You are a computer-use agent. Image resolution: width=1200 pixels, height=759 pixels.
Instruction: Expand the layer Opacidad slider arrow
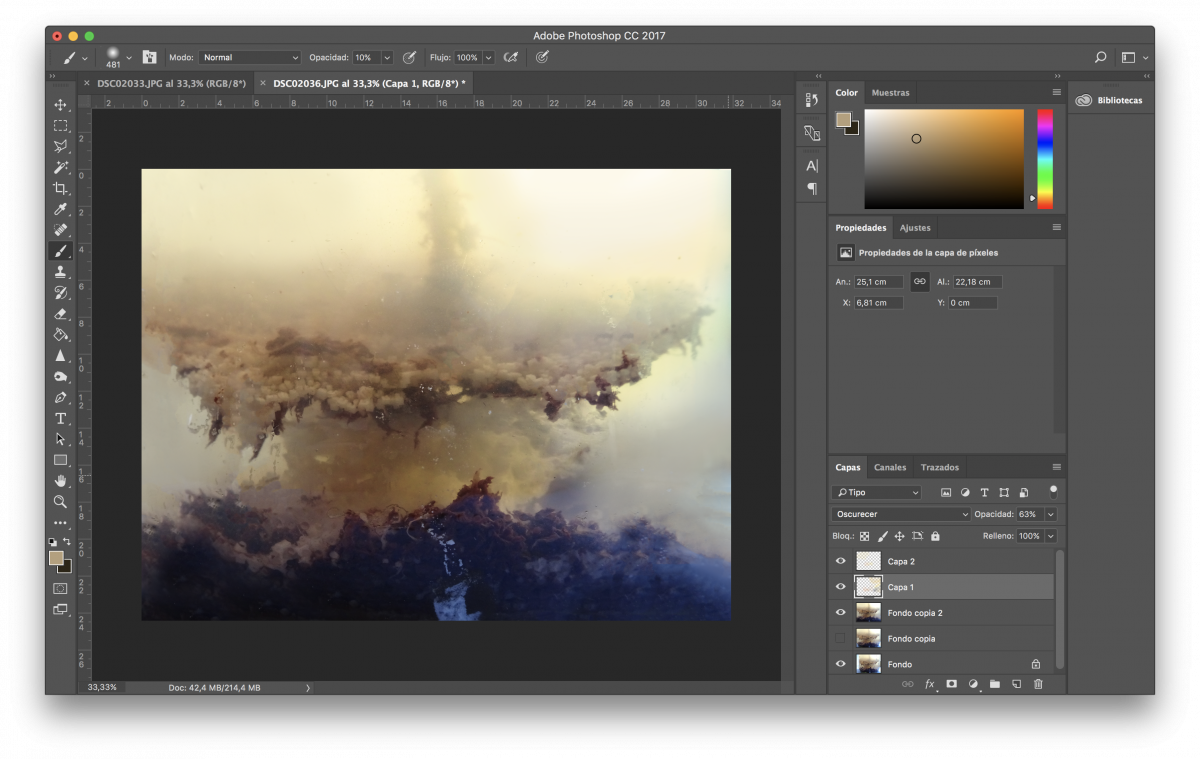(1050, 514)
